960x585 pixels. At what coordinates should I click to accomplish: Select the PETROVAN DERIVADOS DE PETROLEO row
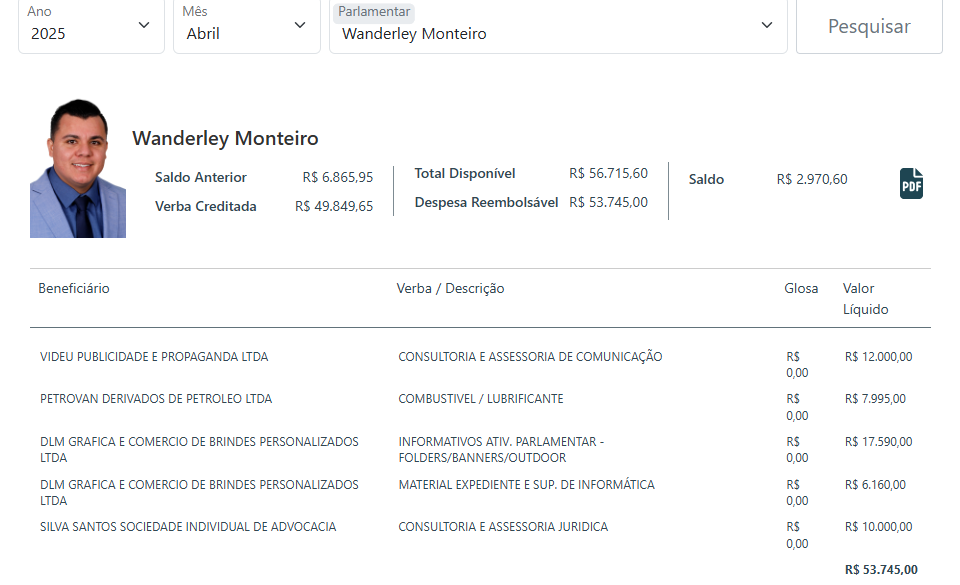click(x=156, y=399)
